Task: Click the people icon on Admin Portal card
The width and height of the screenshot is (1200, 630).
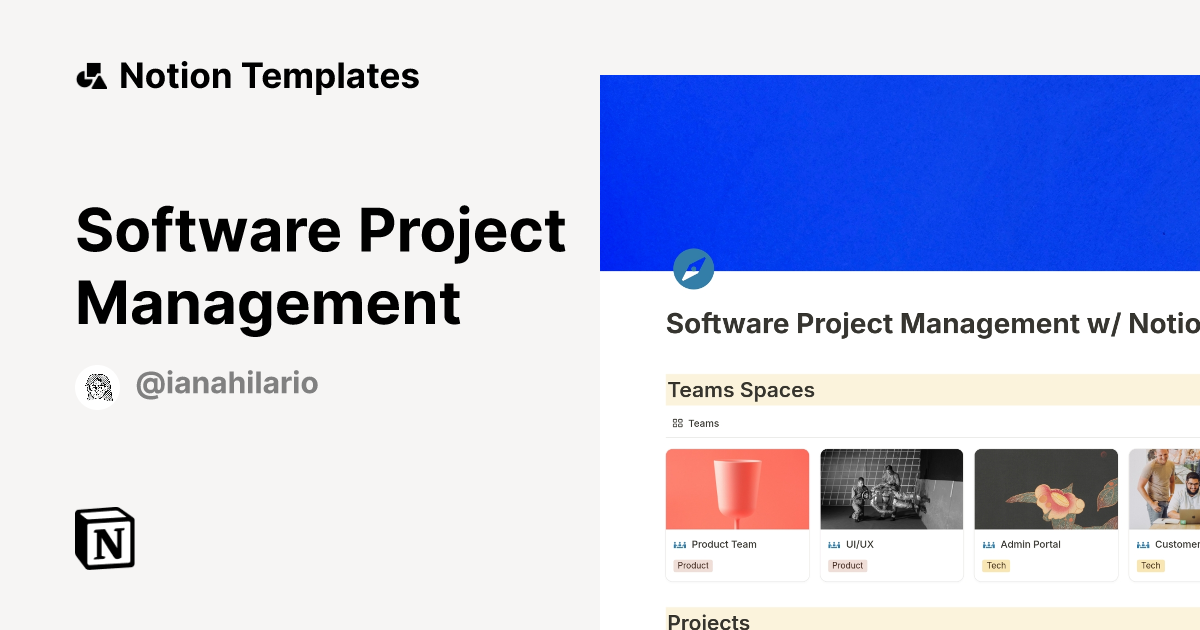Action: (988, 544)
